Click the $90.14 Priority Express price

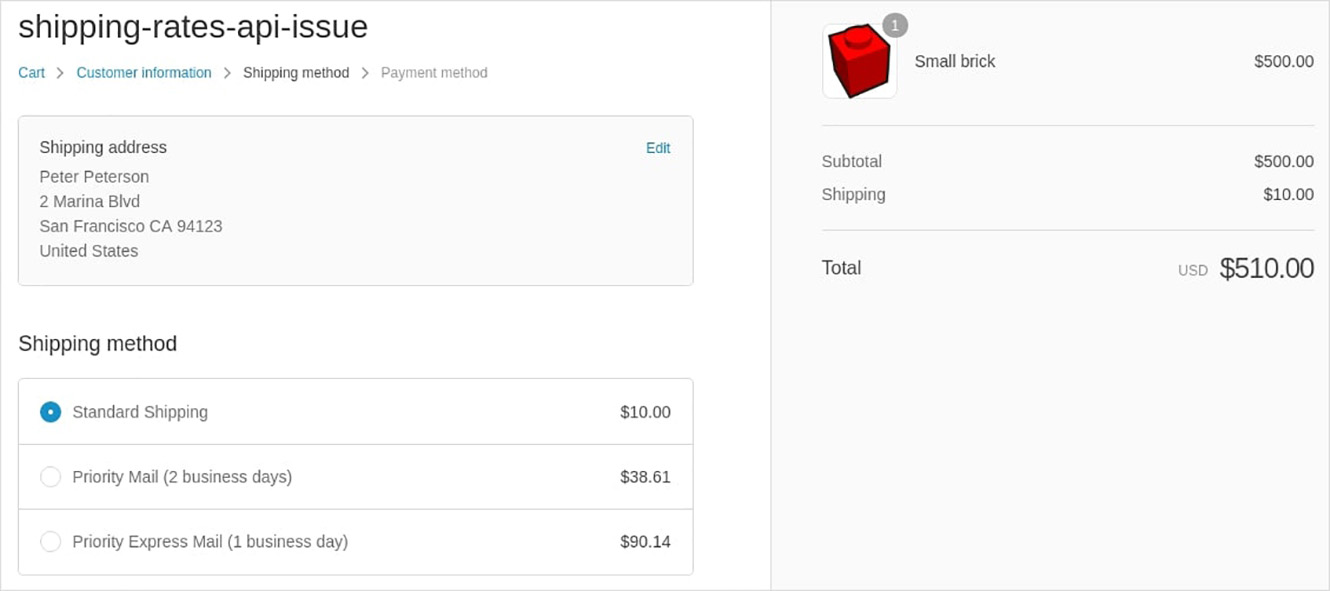point(645,542)
